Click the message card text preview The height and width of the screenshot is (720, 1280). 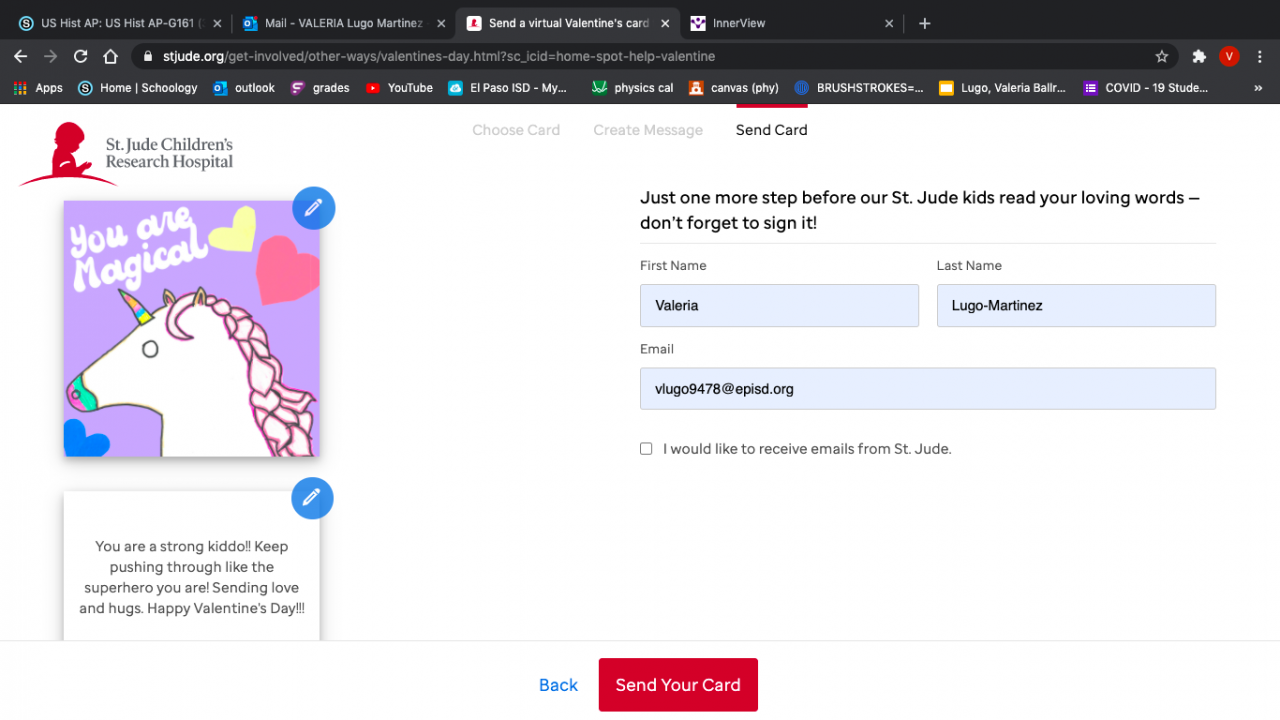click(192, 577)
